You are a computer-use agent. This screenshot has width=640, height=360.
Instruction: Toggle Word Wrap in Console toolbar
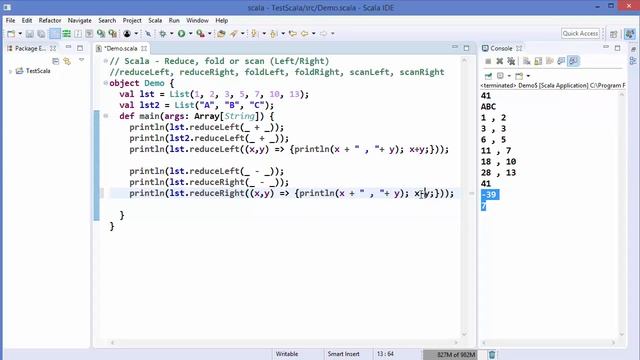pyautogui.click(x=549, y=61)
